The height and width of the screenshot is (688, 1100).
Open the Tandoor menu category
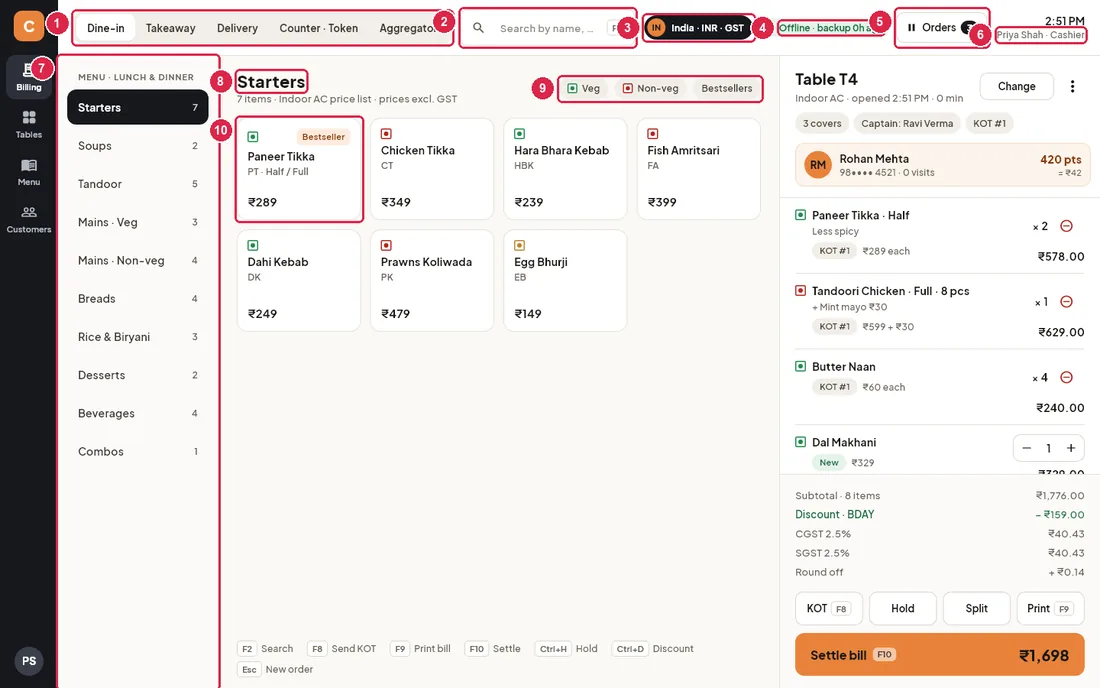[138, 184]
